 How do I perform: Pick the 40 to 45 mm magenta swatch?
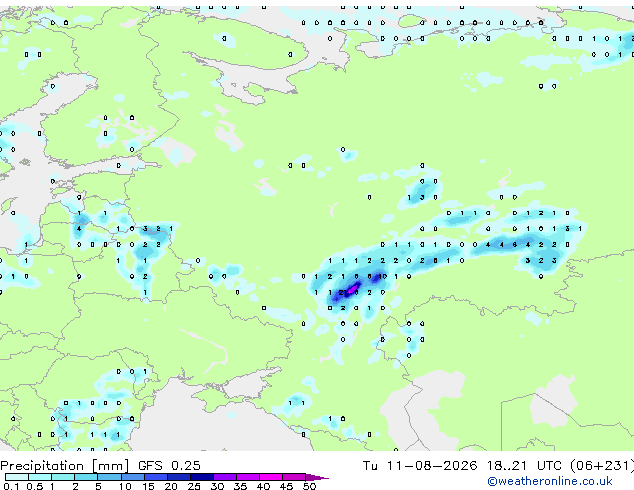click(x=271, y=477)
